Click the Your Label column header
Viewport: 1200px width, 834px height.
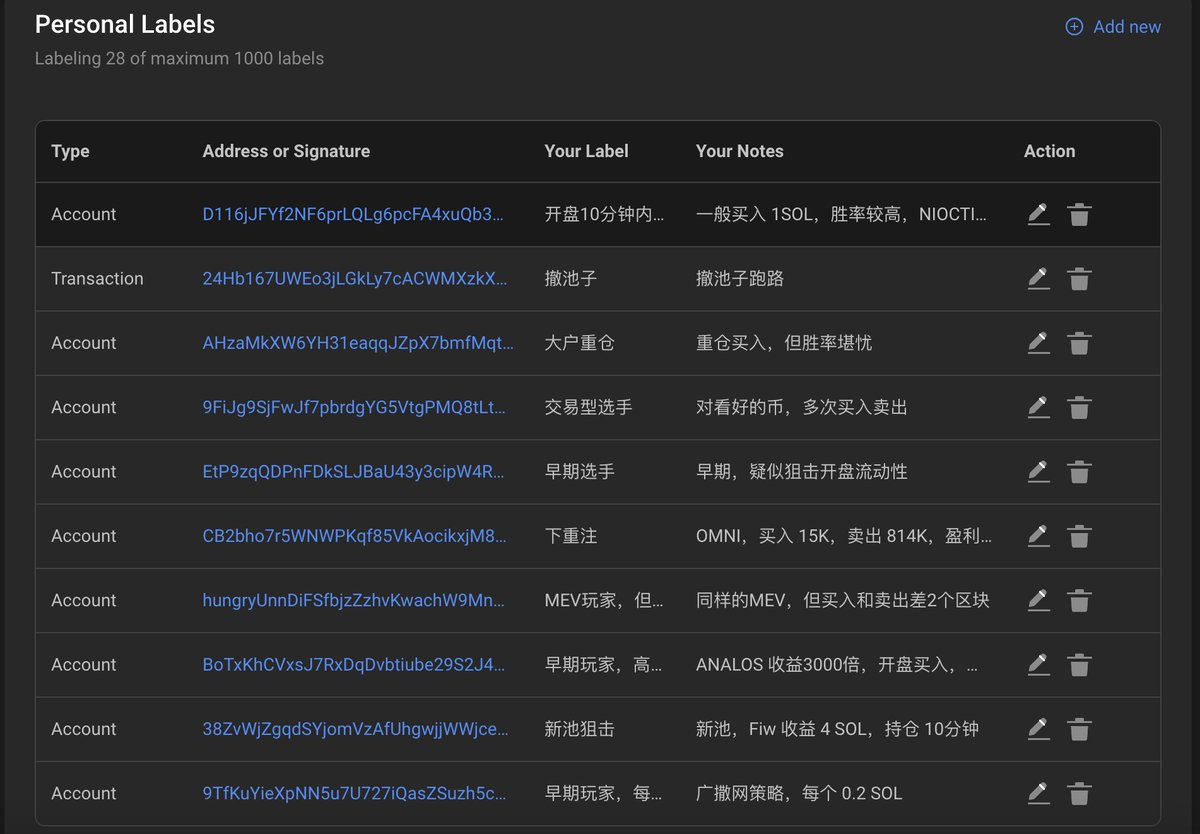586,151
